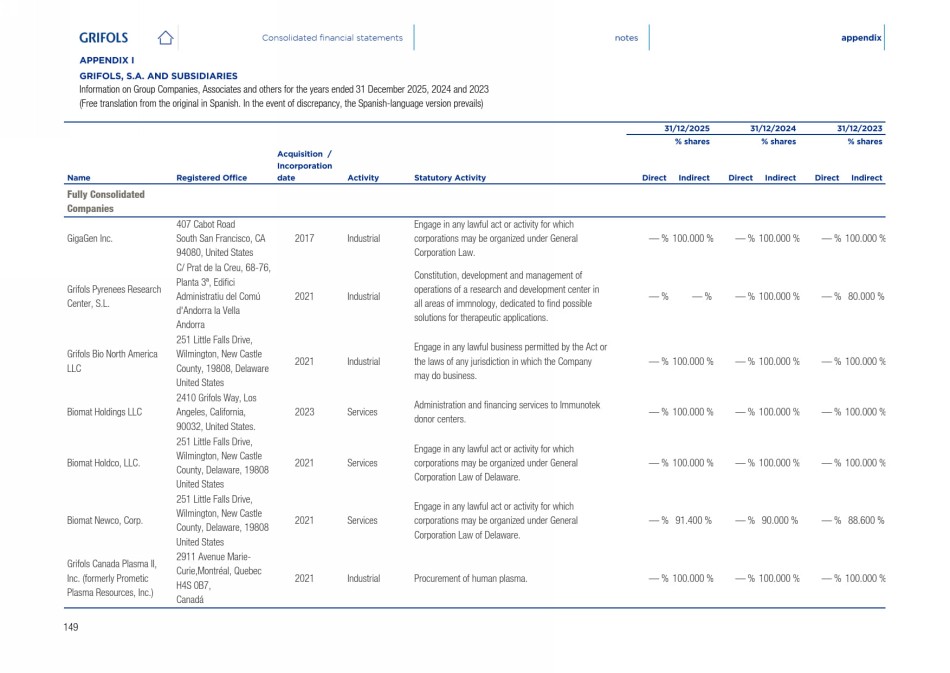Click the Procurement of human plasma text
Image resolution: width=950 pixels, height=673 pixels.
[x=469, y=578]
